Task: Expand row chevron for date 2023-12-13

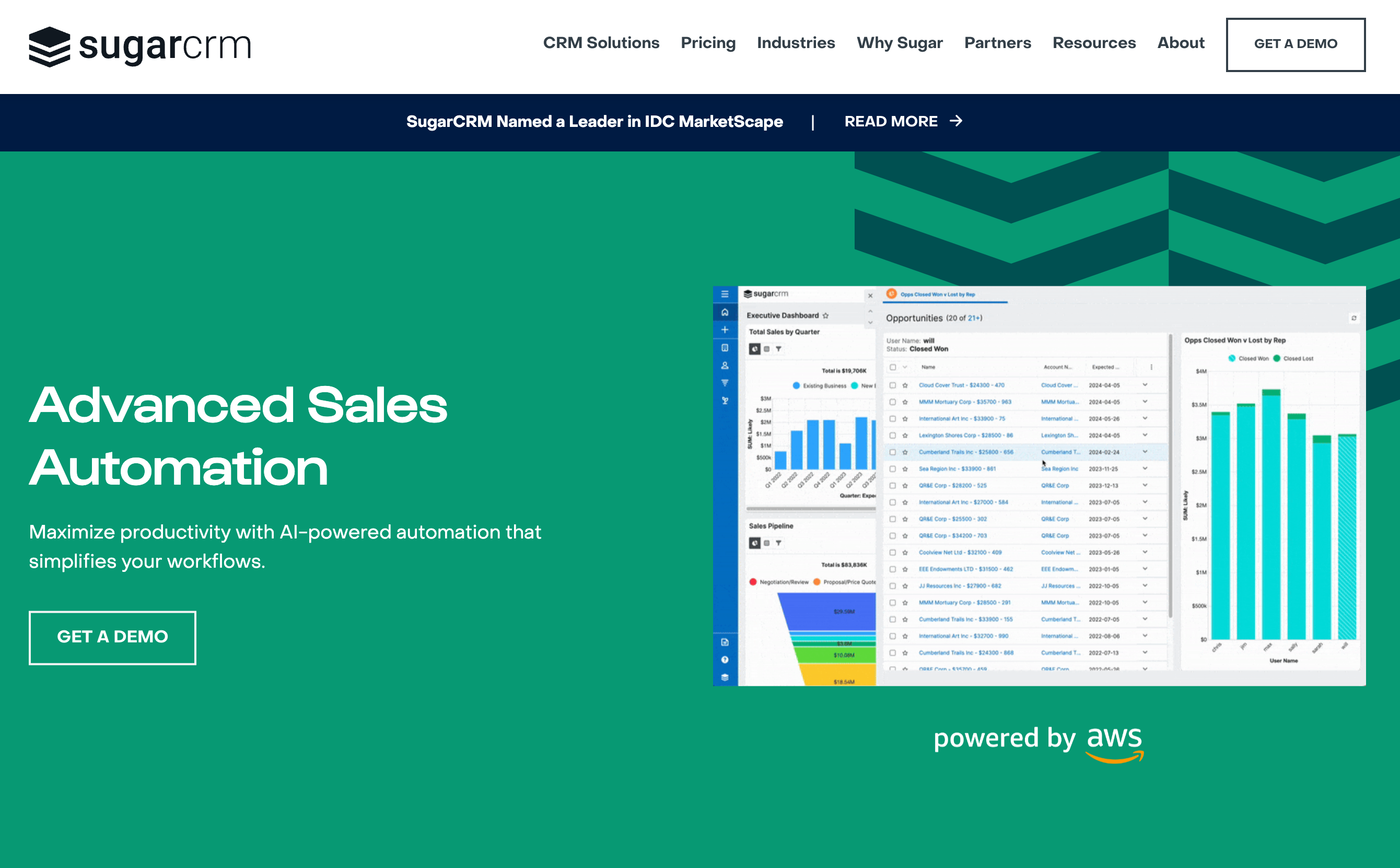Action: click(1145, 485)
